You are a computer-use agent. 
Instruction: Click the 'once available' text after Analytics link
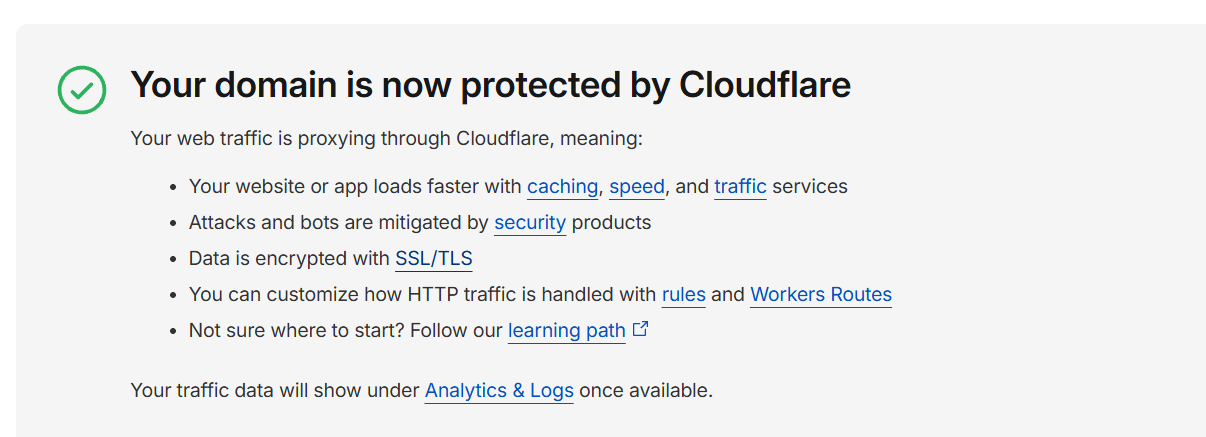(646, 390)
